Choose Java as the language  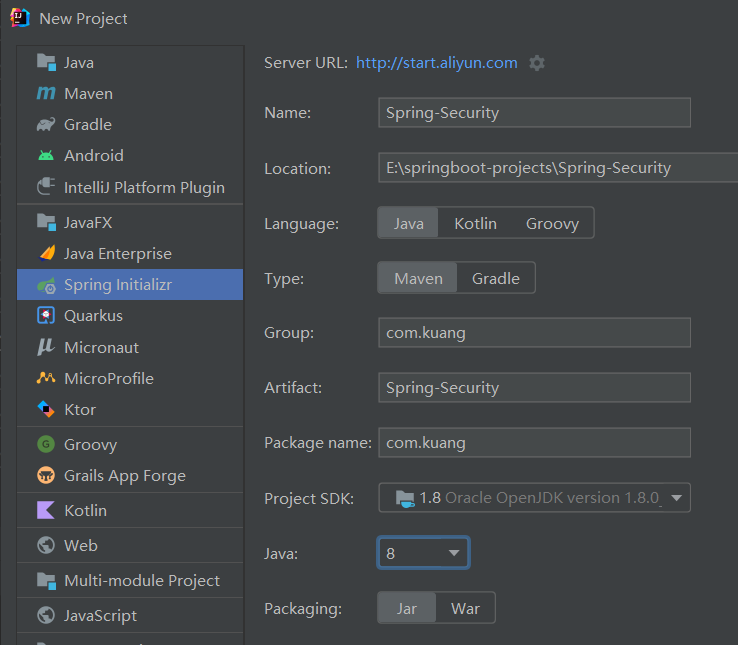408,223
